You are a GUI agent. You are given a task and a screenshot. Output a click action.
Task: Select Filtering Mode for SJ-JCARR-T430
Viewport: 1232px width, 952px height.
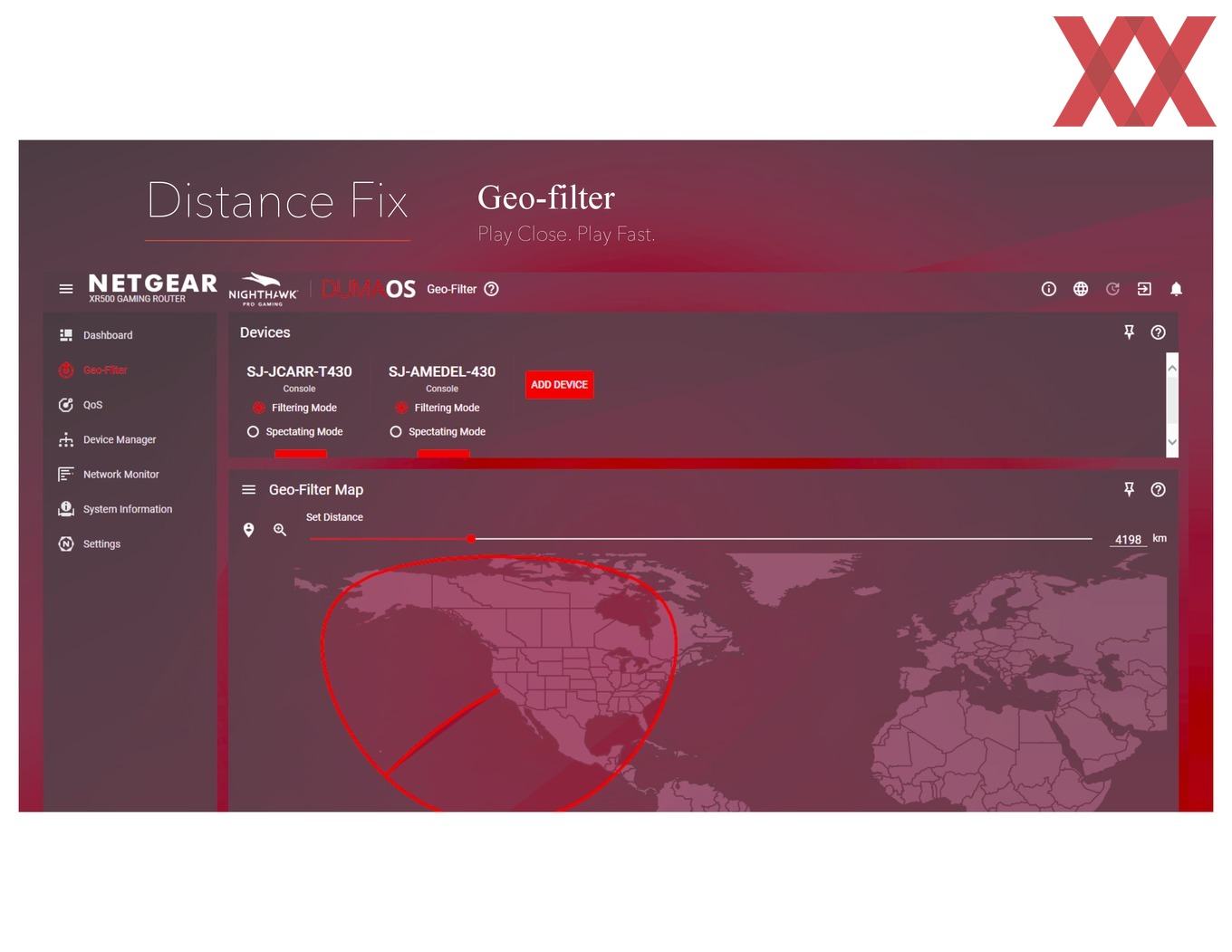pyautogui.click(x=258, y=408)
